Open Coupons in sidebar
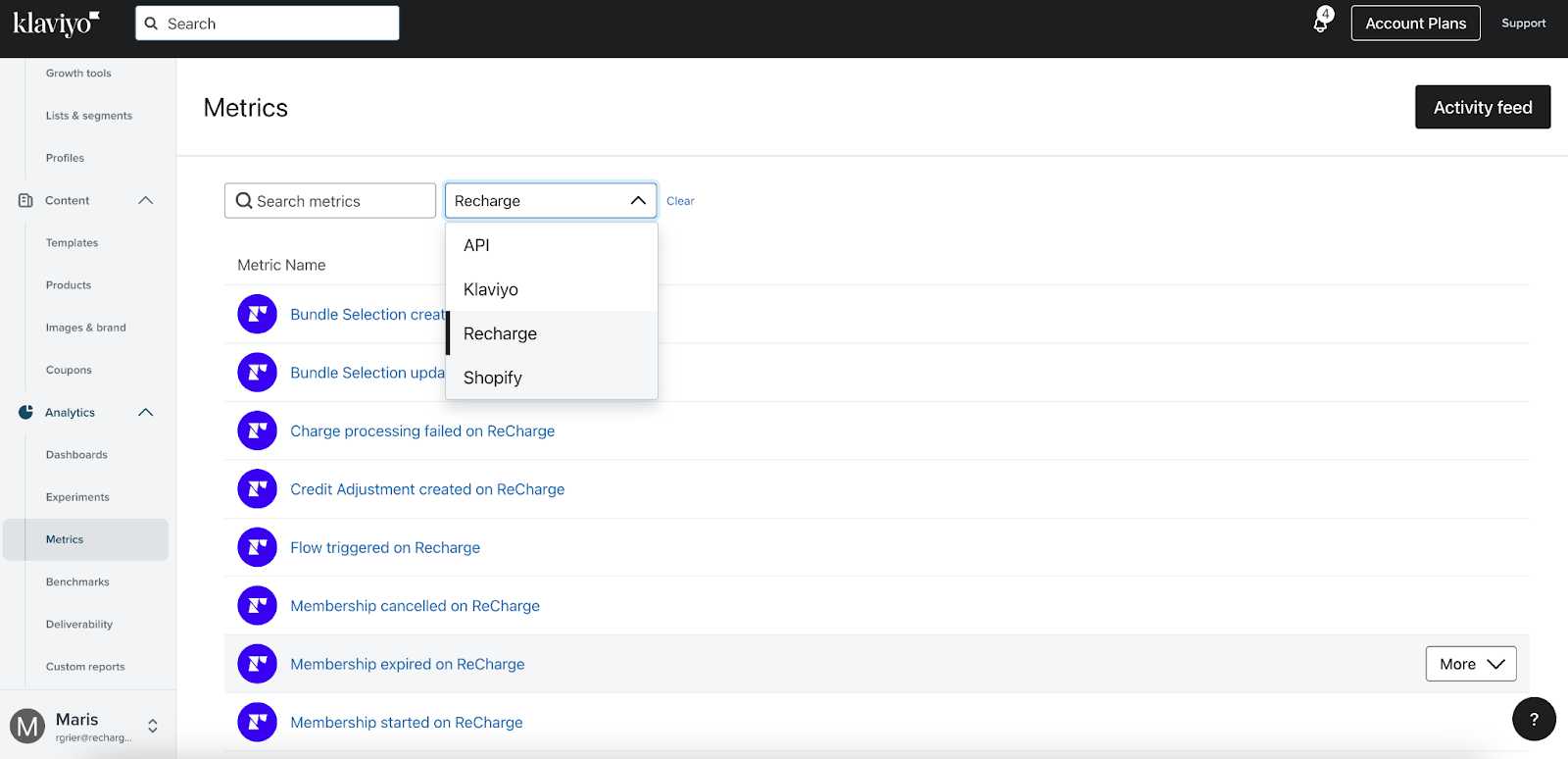1568x759 pixels. coord(69,370)
